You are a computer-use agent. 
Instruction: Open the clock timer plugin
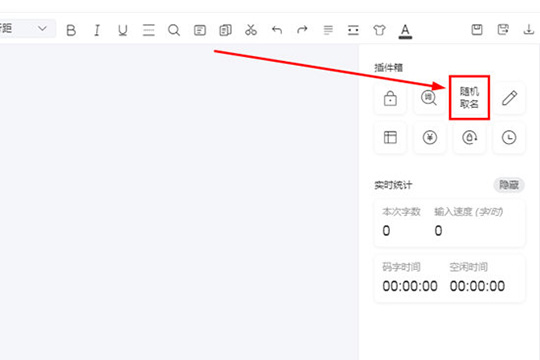[509, 137]
